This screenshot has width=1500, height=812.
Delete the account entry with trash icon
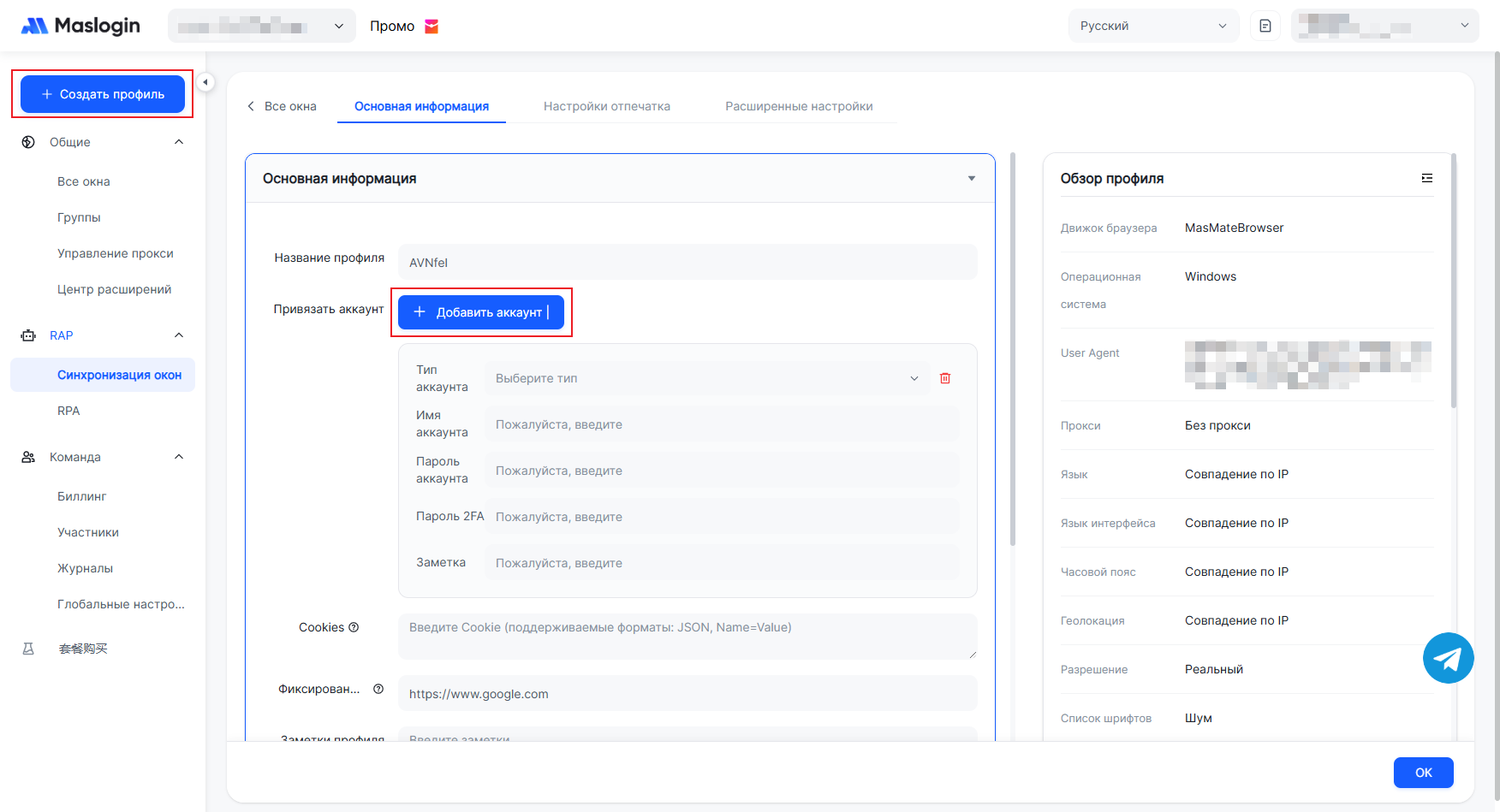pos(945,378)
